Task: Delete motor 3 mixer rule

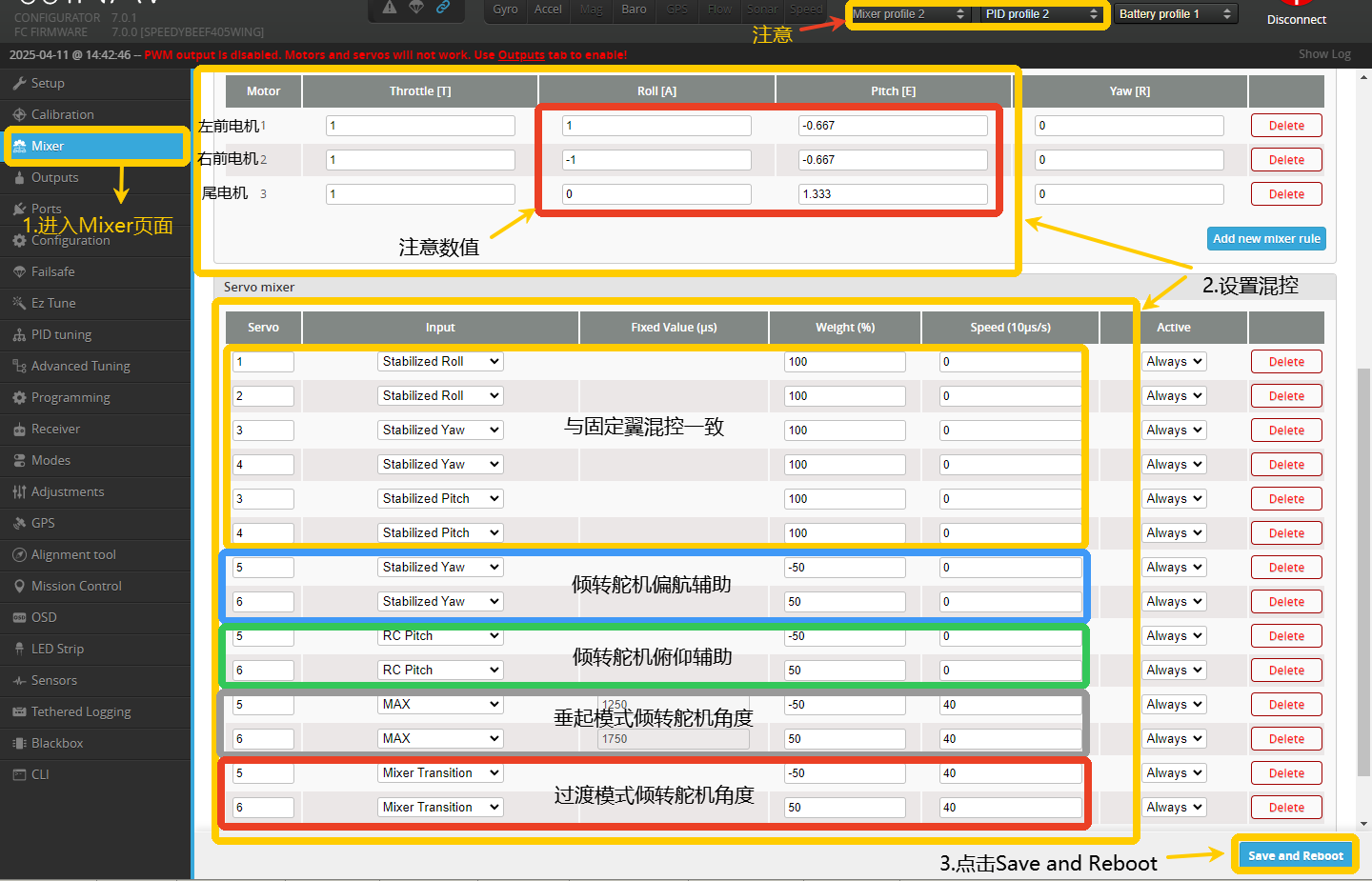Action: [1286, 194]
